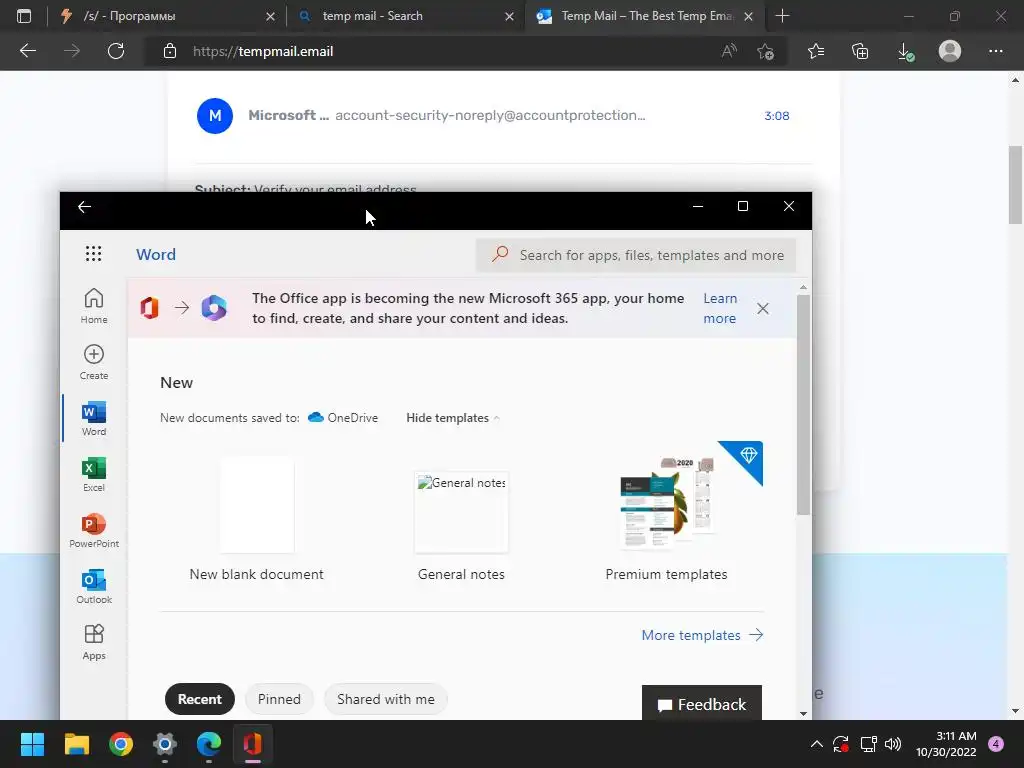
Task: Select the Shared with me tab
Action: [x=385, y=699]
